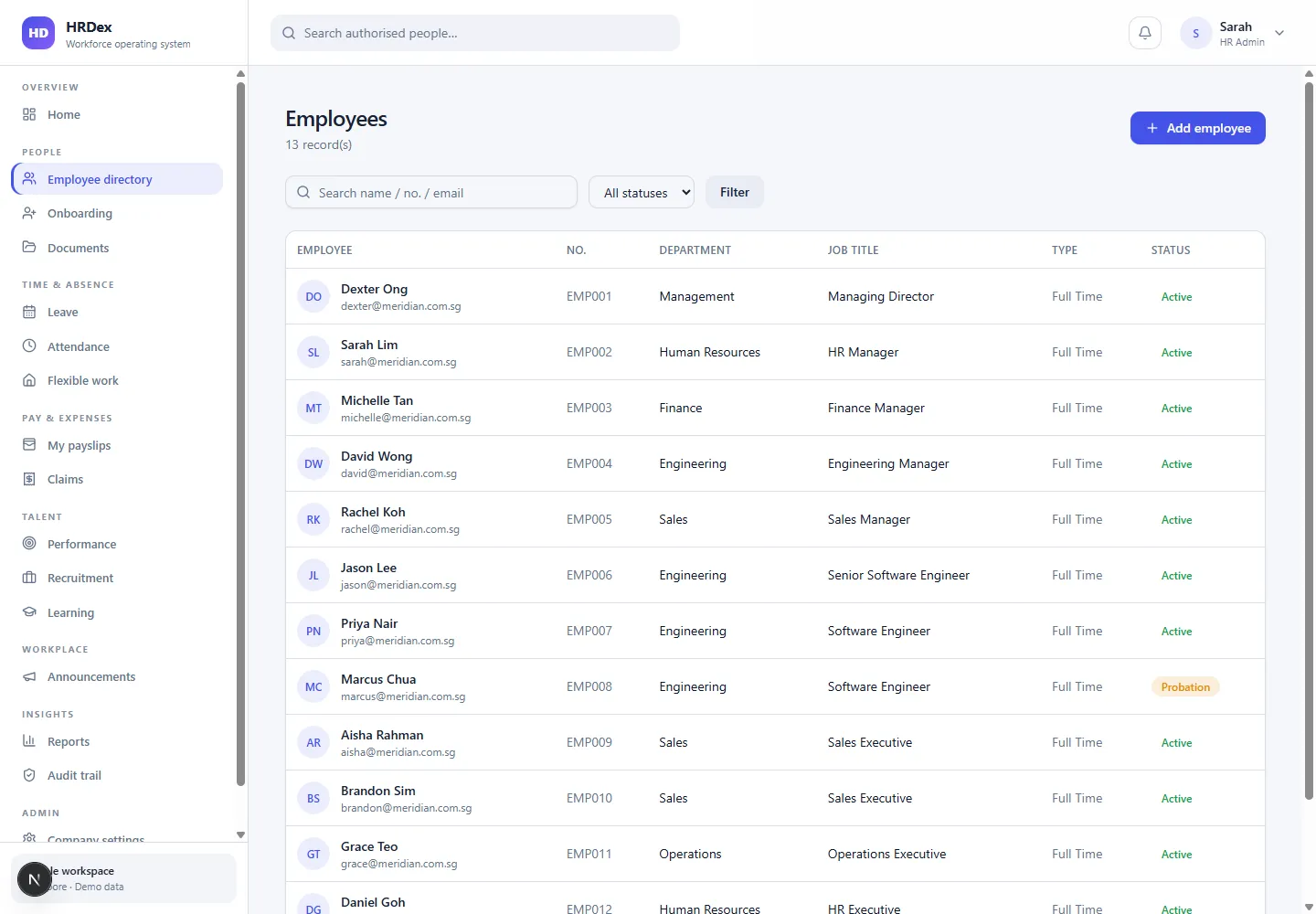Click the My payslips icon
1316x914 pixels.
click(29, 445)
